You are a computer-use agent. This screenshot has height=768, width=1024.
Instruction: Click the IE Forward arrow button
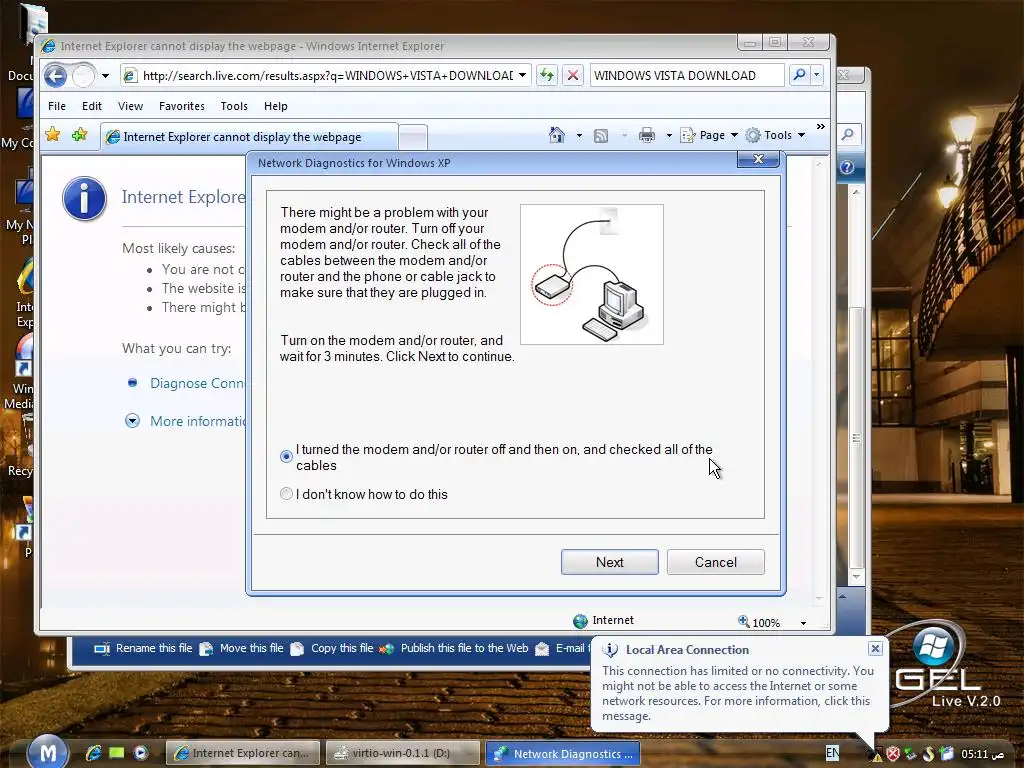pos(83,76)
